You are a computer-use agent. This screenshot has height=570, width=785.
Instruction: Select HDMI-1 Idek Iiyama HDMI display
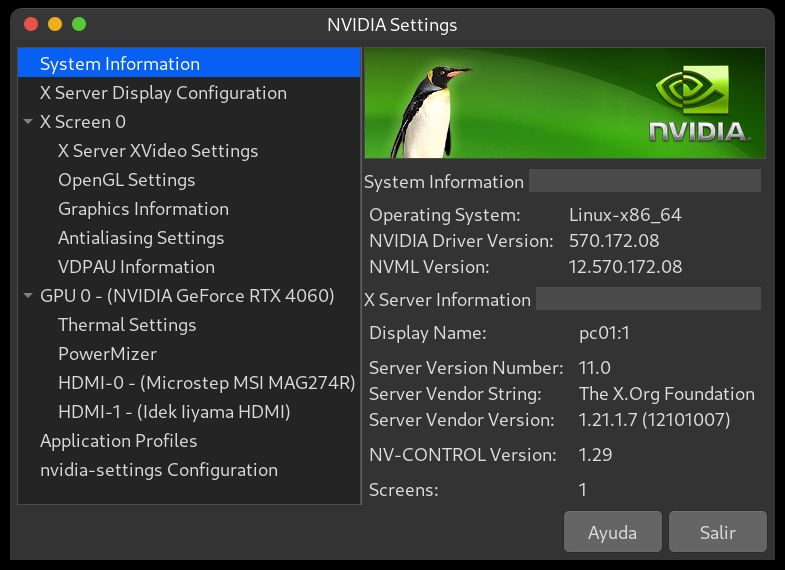click(x=174, y=412)
